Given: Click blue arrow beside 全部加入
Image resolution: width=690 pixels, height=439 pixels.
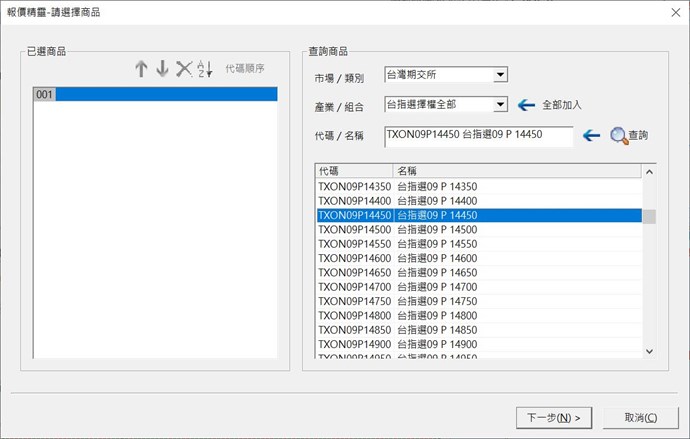Looking at the screenshot, I should pos(527,105).
